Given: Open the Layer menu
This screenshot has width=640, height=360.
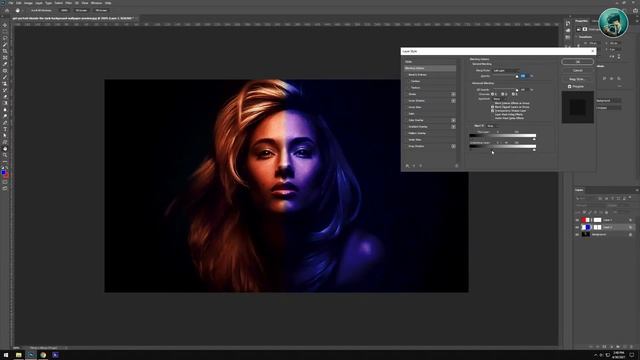Looking at the screenshot, I should point(39,3).
